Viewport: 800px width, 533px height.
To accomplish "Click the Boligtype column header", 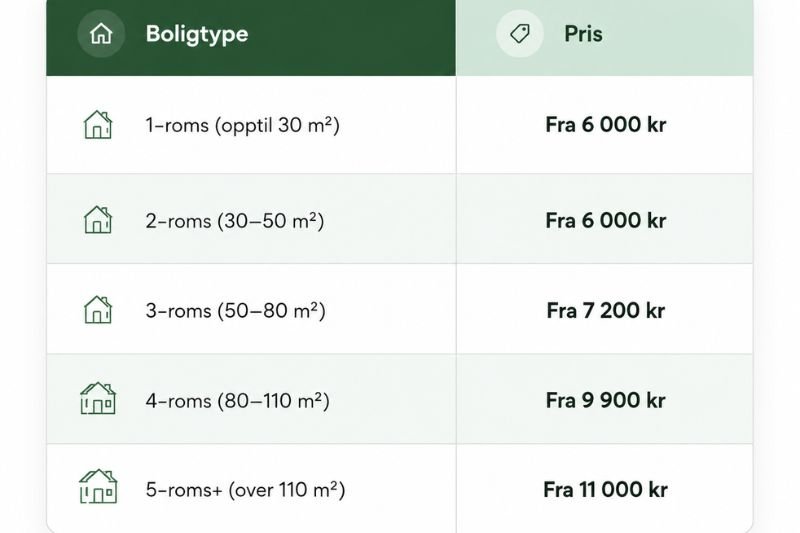I will click(197, 34).
